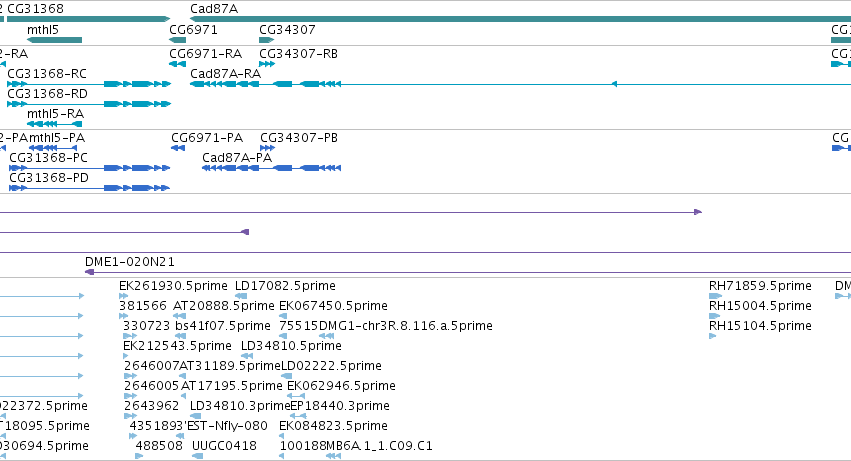Click the teal CG6971 gene arrow

coord(177,40)
